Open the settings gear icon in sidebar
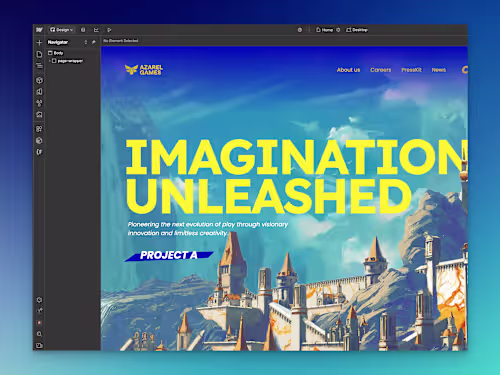This screenshot has width=500, height=375. (39, 300)
